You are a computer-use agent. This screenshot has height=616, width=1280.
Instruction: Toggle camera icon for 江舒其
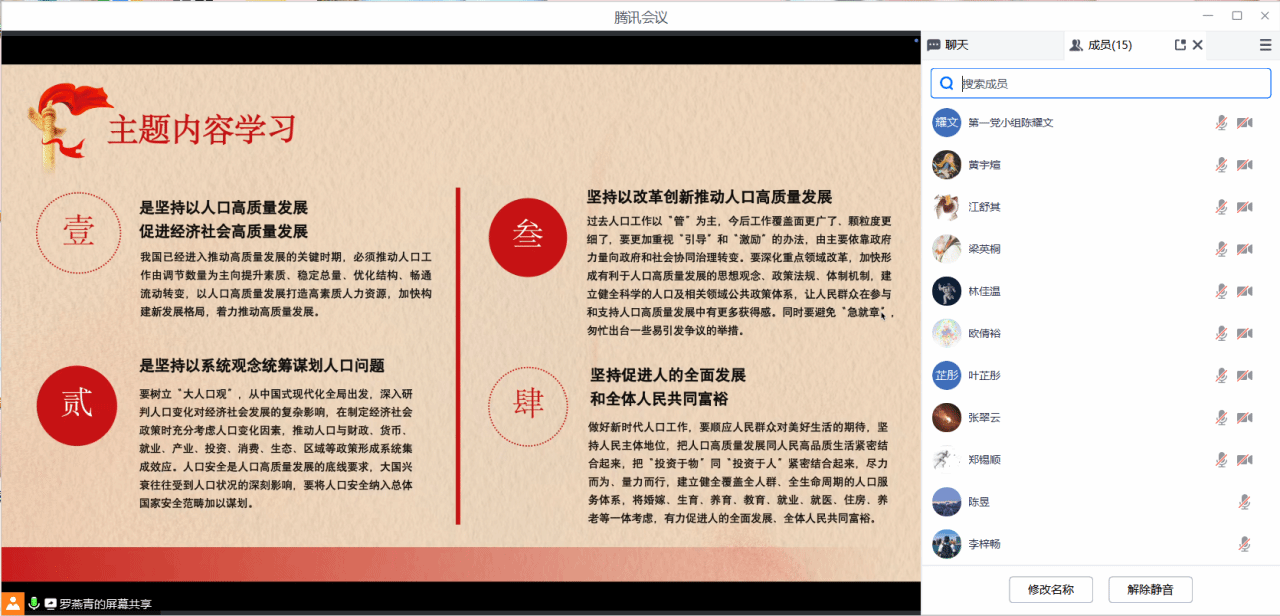coord(1244,207)
